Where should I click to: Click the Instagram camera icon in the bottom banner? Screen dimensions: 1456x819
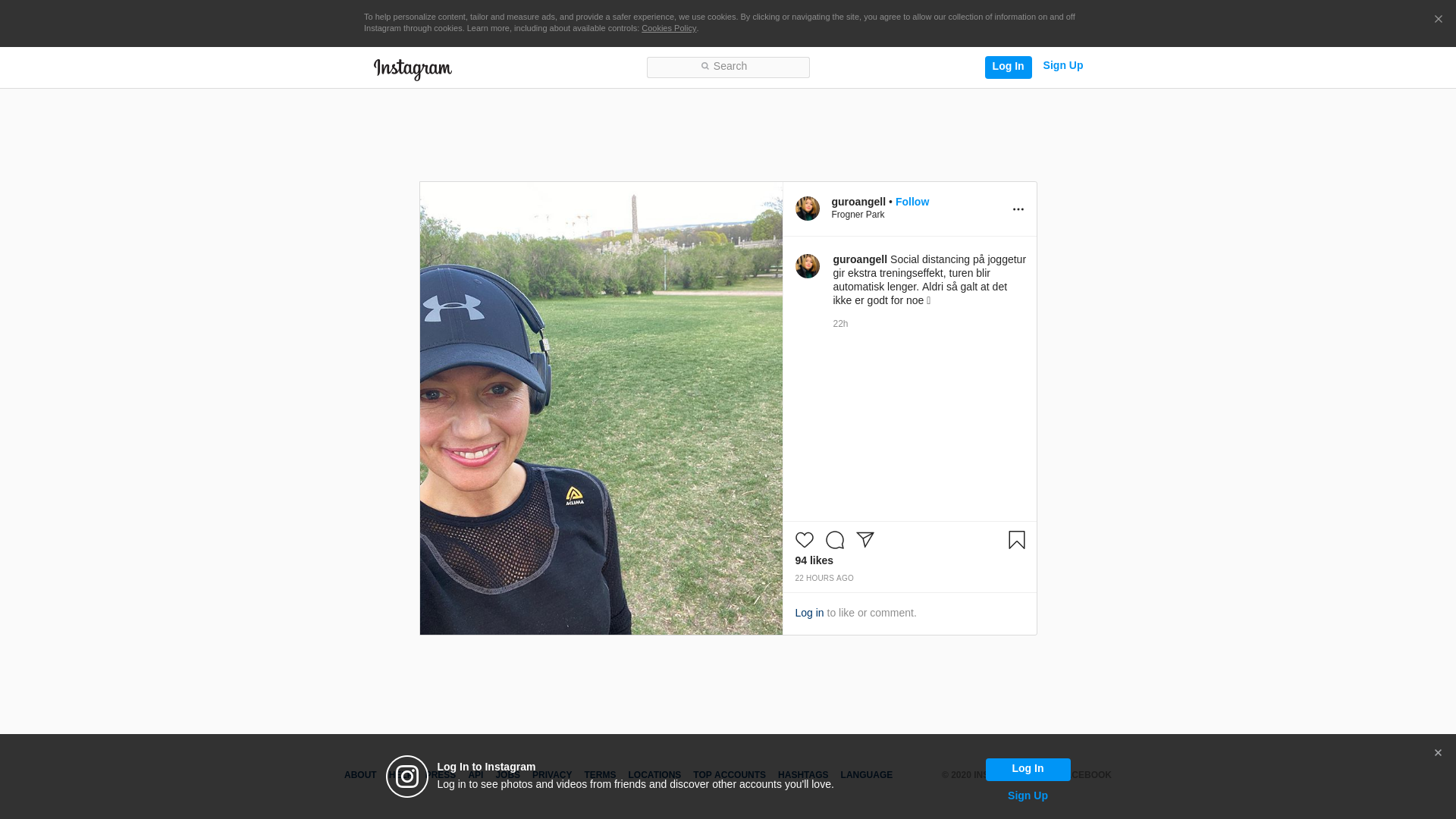(x=406, y=777)
